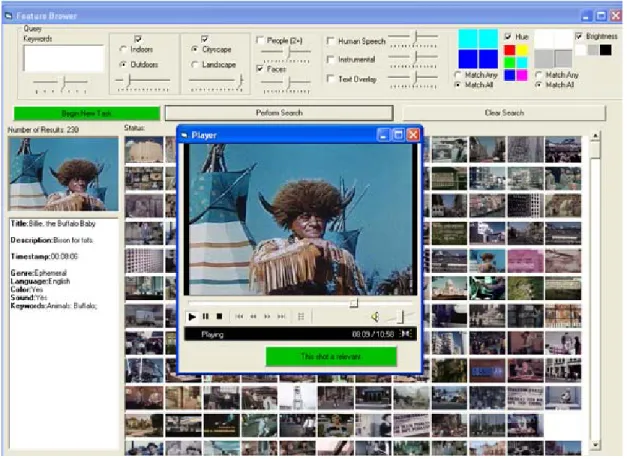Mute audio with the speaker icon
The height and width of the screenshot is (459, 627).
pyautogui.click(x=375, y=317)
